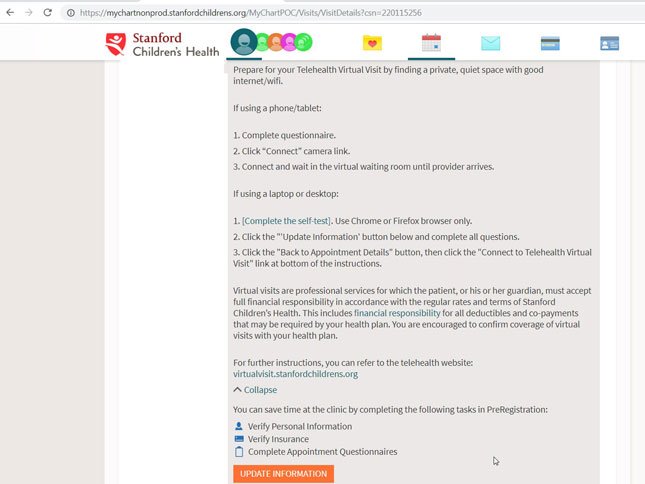
Task: Open the Health heart folder icon
Action: (372, 43)
